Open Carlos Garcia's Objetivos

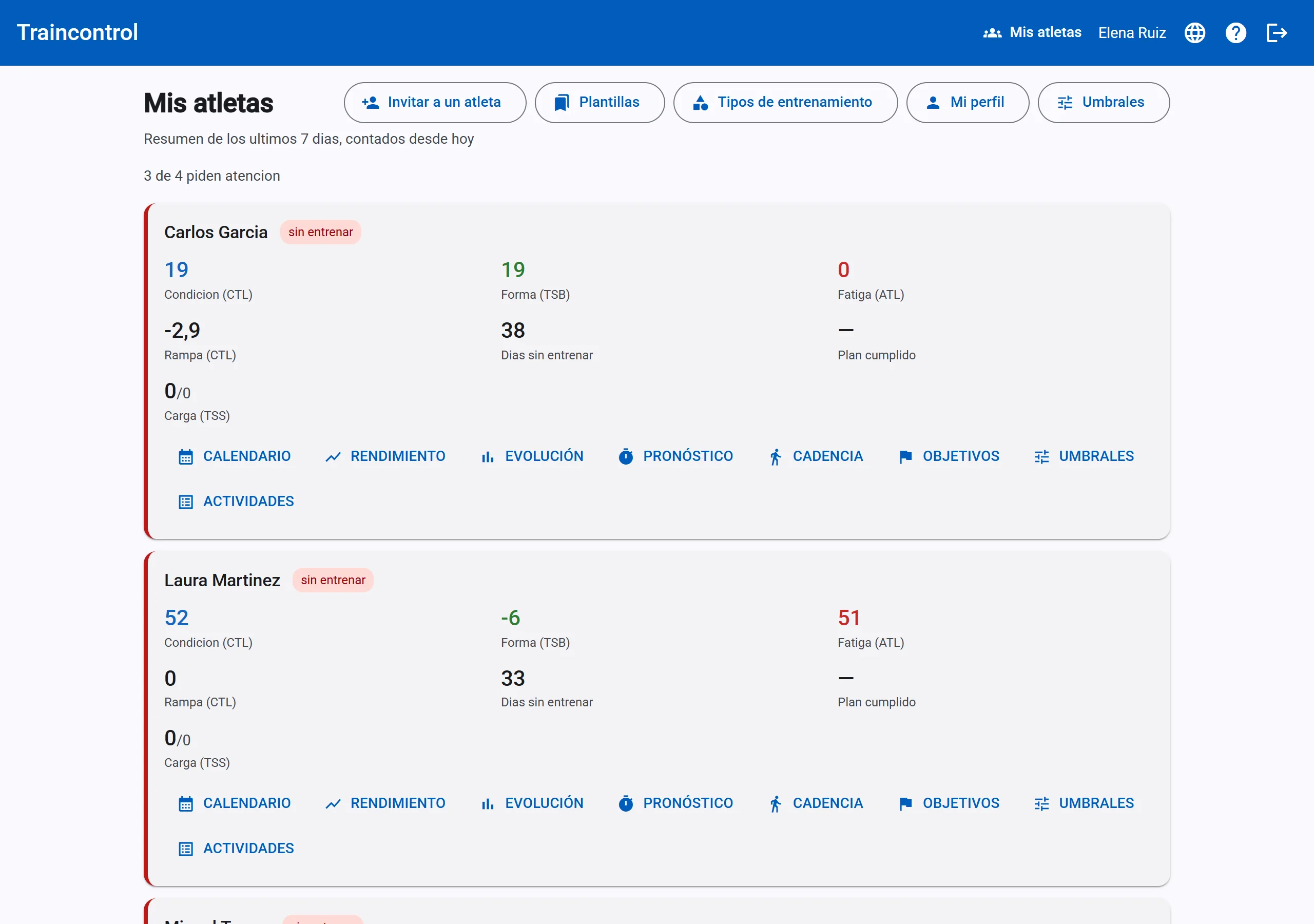pyautogui.click(x=949, y=456)
